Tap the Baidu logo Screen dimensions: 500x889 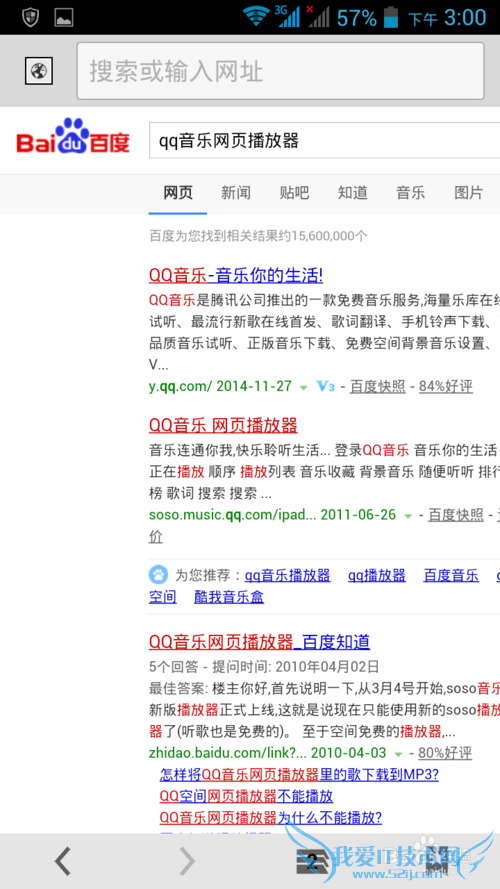pos(73,136)
